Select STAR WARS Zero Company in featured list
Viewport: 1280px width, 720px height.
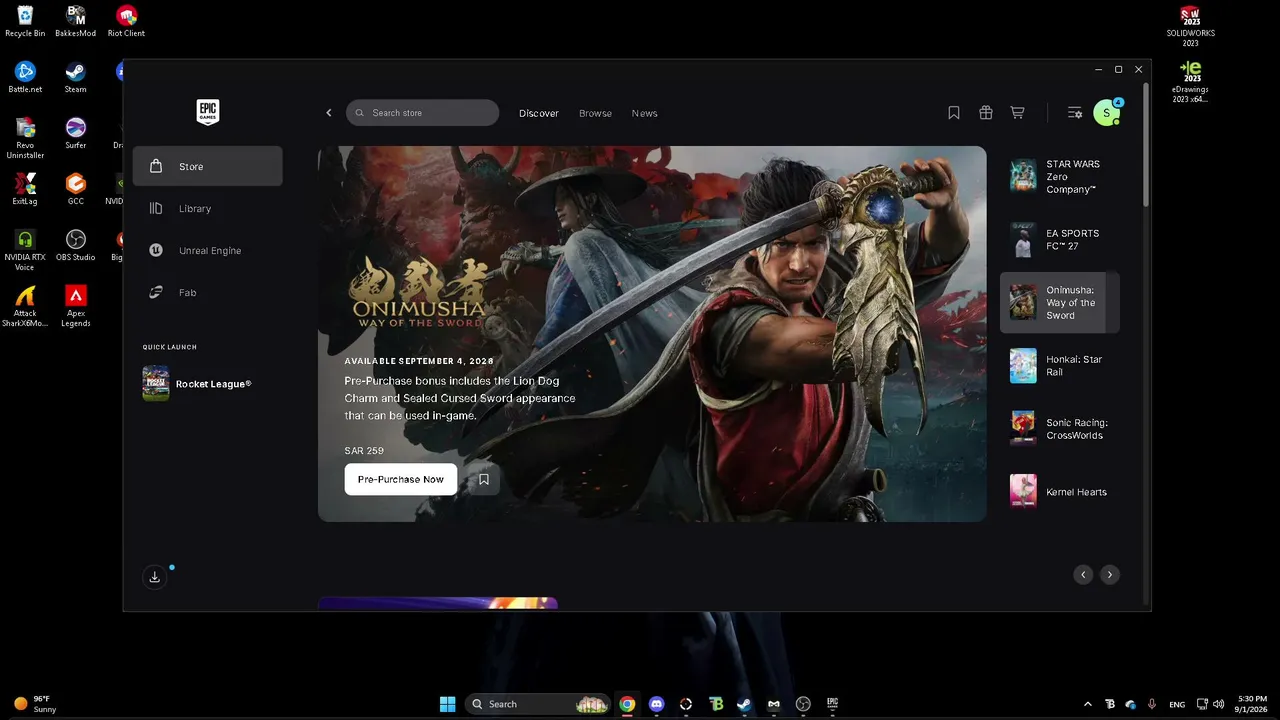coord(1060,176)
